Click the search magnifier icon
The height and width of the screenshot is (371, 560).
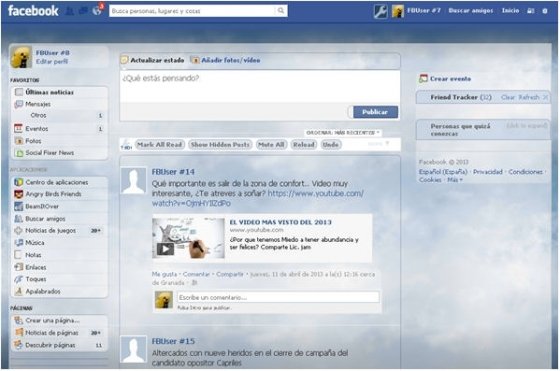coord(281,11)
